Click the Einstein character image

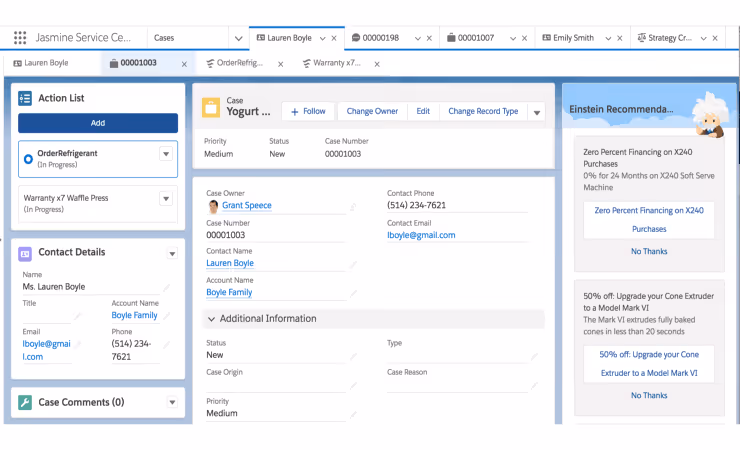point(708,116)
